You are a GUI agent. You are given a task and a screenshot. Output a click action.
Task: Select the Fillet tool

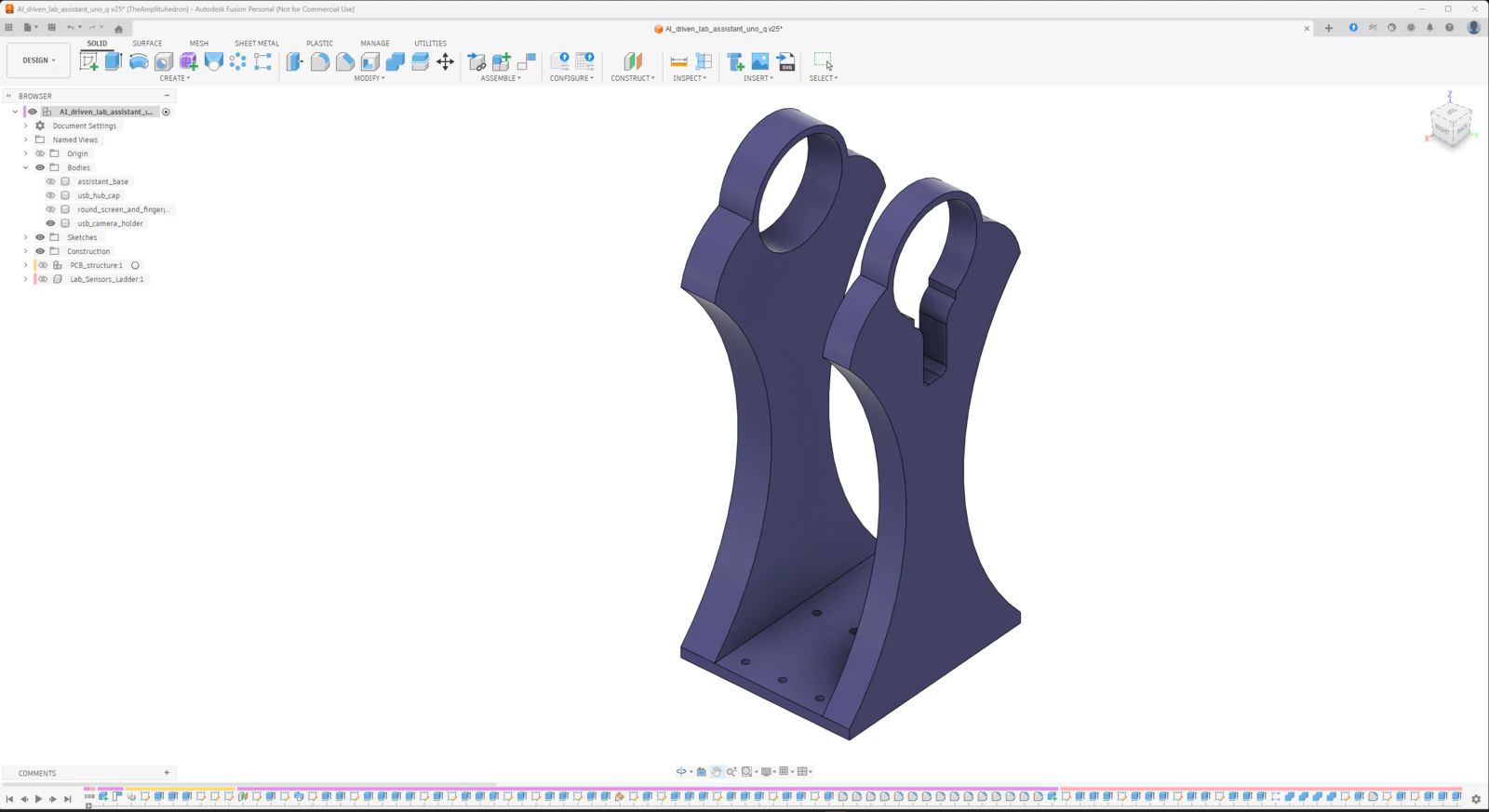coord(320,61)
